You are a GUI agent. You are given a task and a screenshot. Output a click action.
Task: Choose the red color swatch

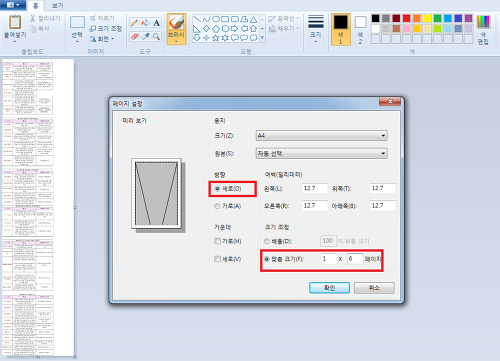click(x=406, y=18)
